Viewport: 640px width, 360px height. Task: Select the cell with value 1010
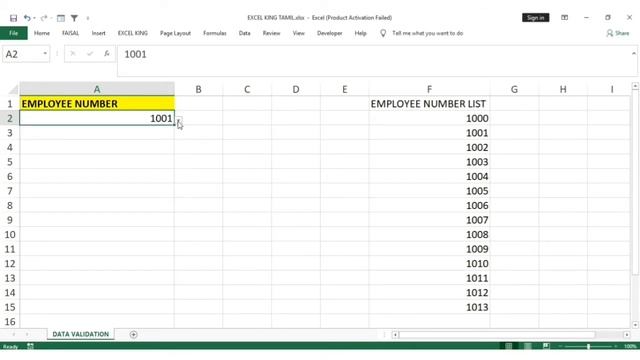pyautogui.click(x=429, y=264)
